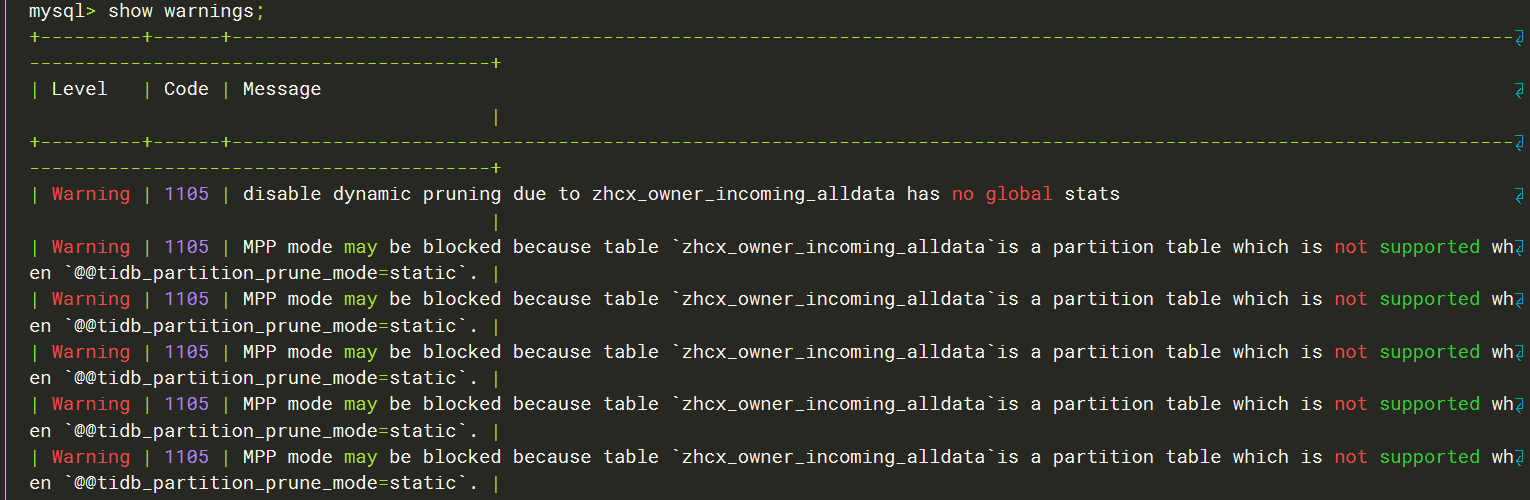The width and height of the screenshot is (1530, 500).
Task: Click "Warning" in the last table row
Action: click(90, 457)
